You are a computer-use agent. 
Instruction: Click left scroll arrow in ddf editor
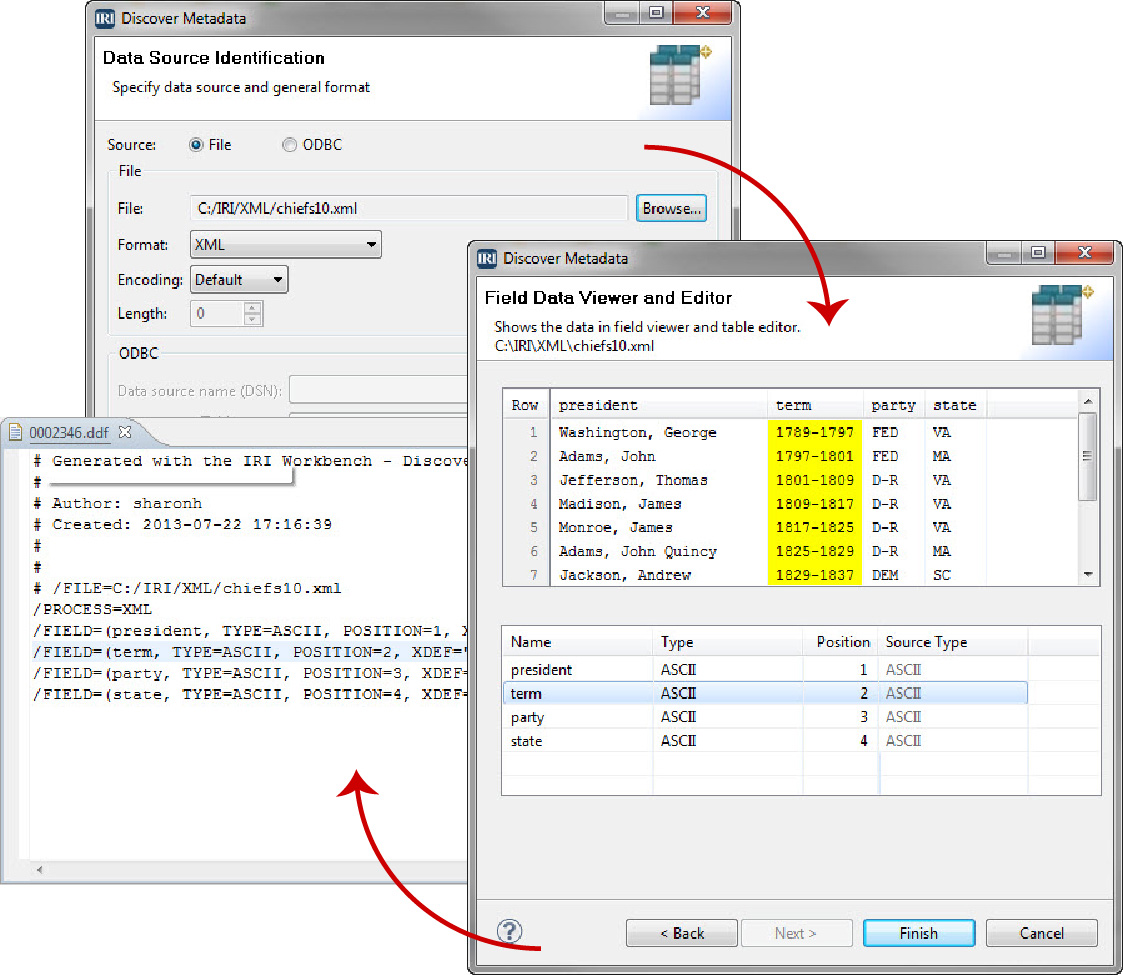(39, 870)
